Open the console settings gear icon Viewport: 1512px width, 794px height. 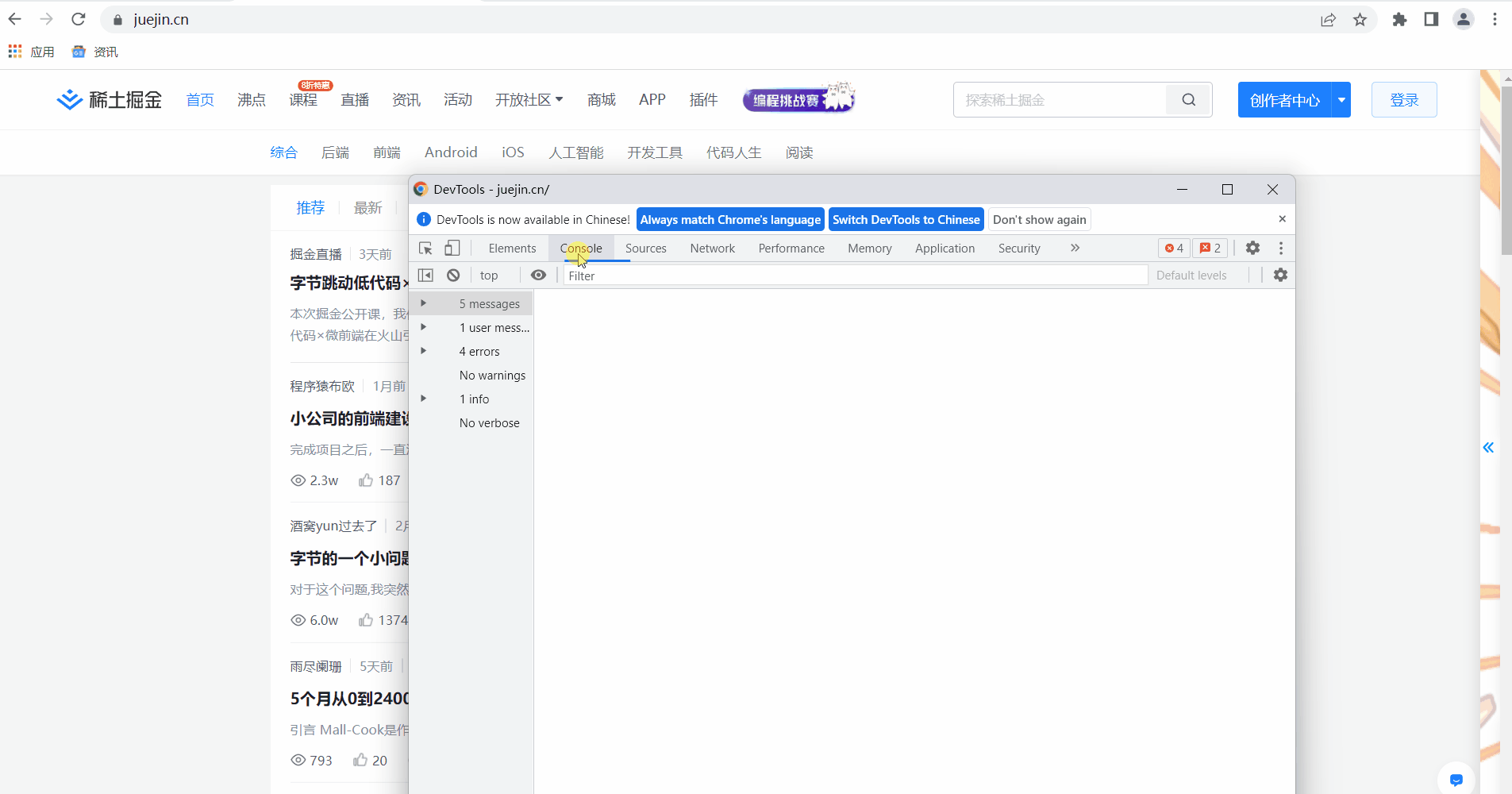(x=1280, y=275)
